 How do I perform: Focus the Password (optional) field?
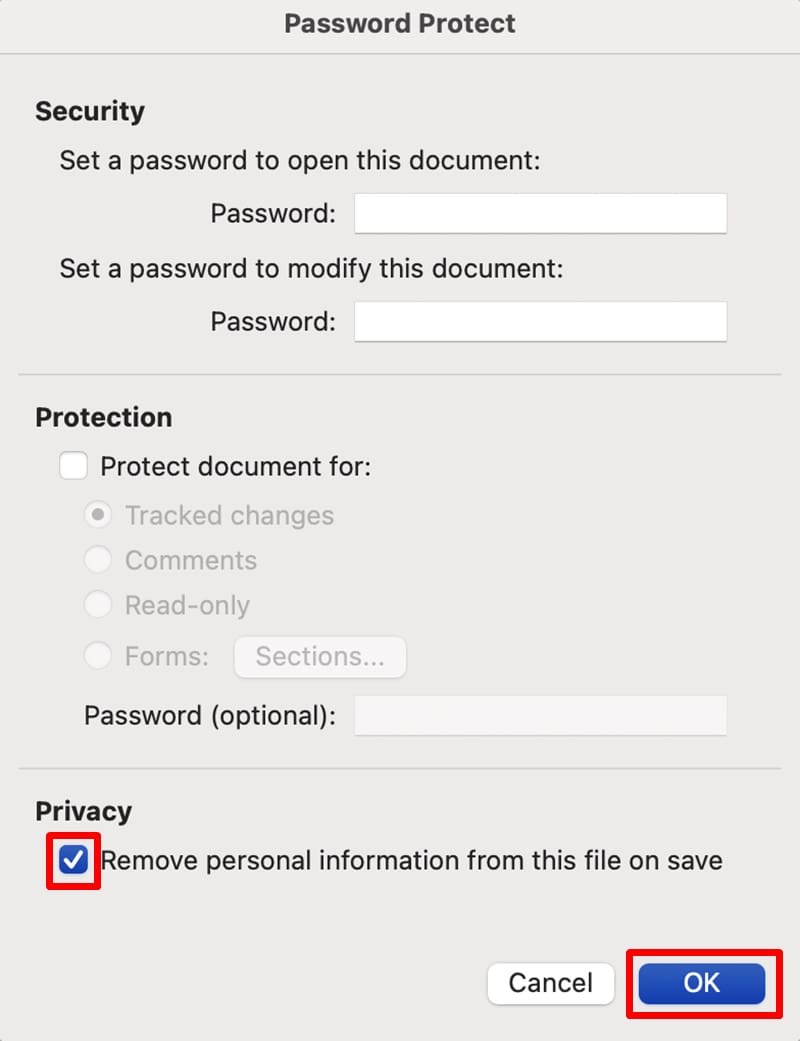tap(540, 716)
